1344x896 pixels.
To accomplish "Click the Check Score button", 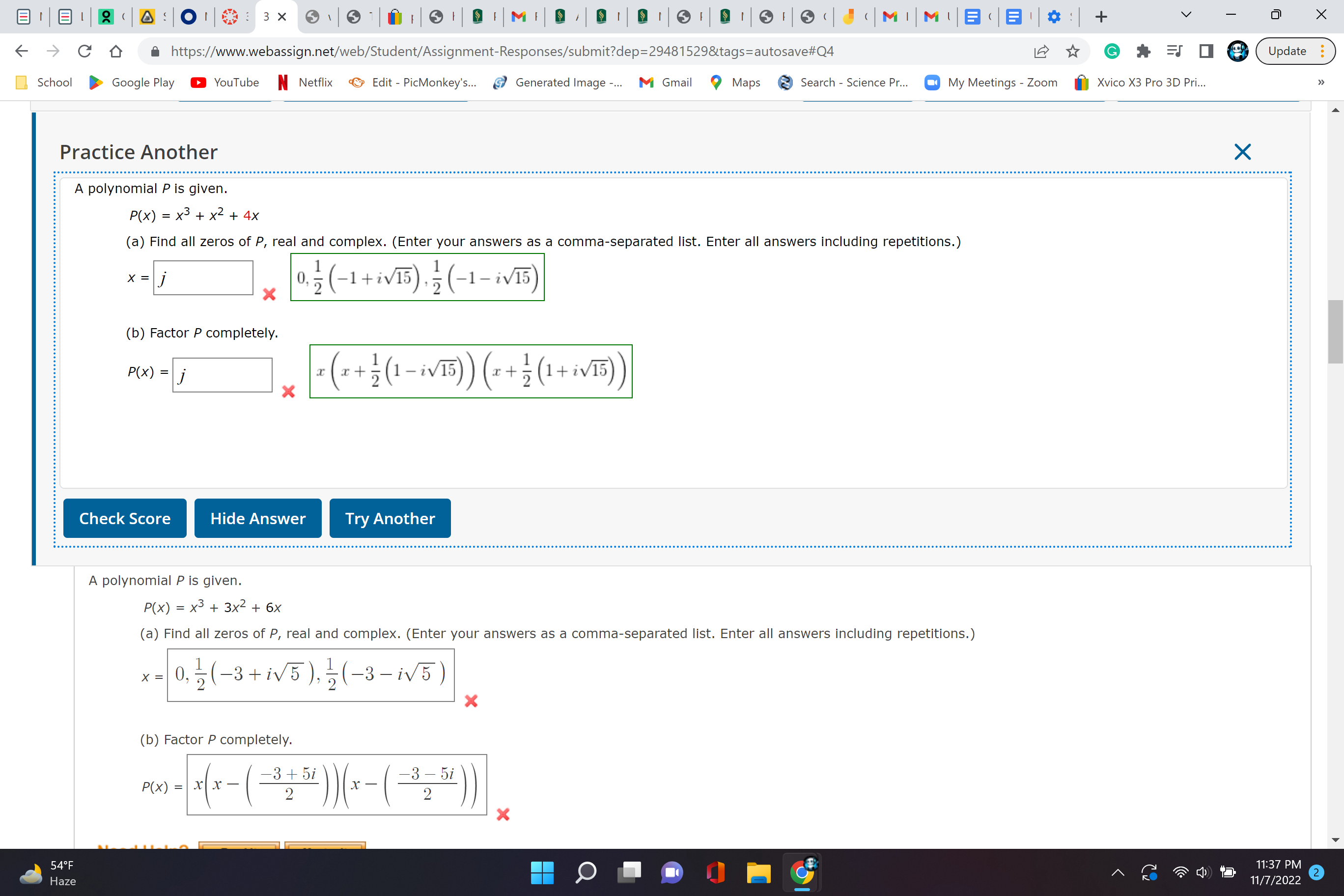I will click(125, 518).
